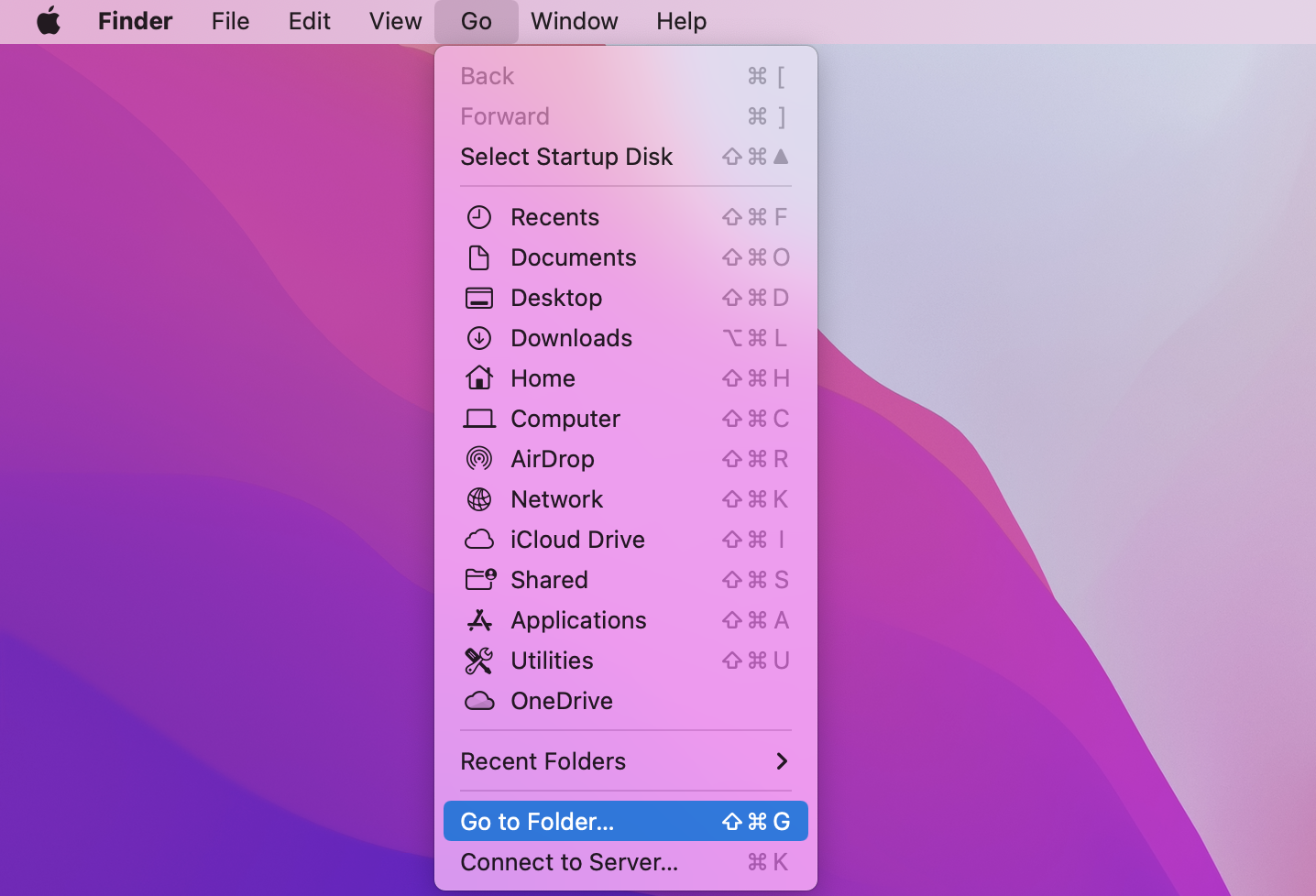Click the Utilities tools icon

(x=479, y=661)
